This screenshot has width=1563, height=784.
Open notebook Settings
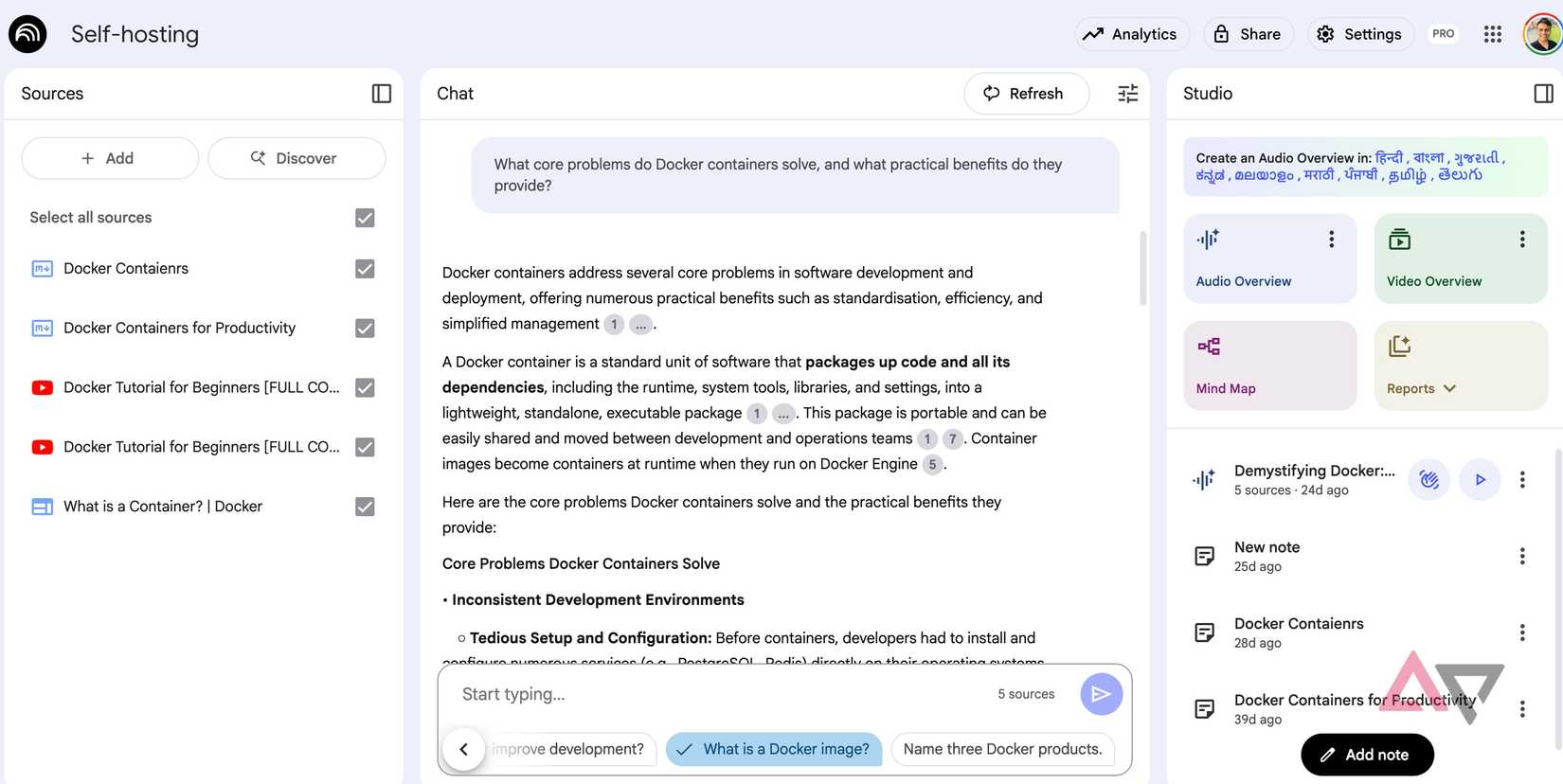(x=1360, y=33)
